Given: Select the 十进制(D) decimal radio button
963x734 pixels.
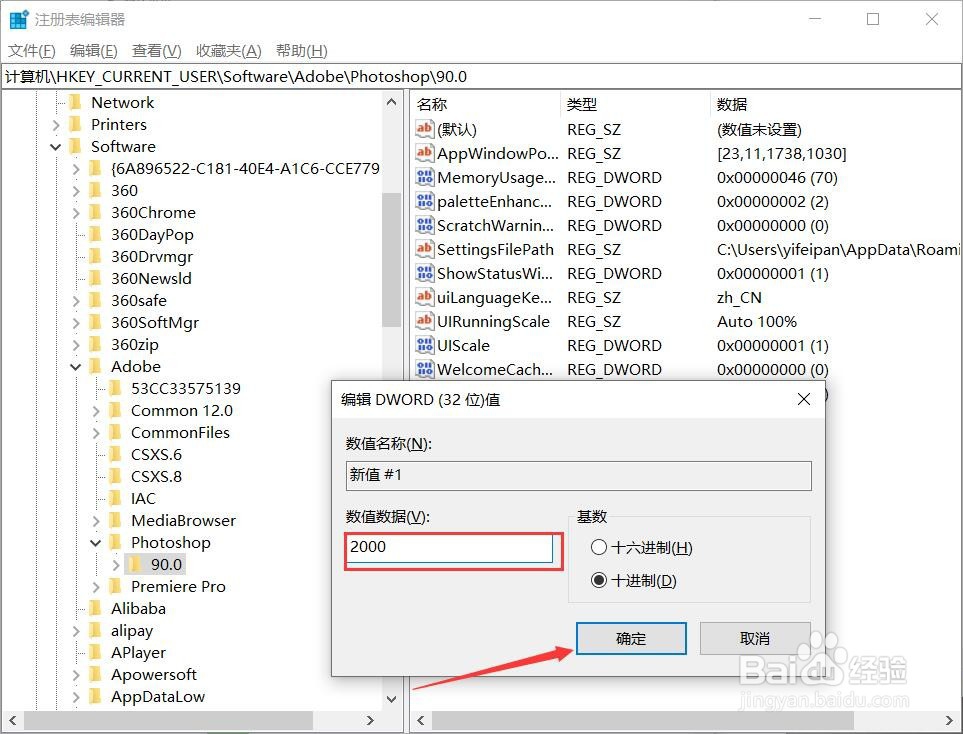Looking at the screenshot, I should [598, 580].
